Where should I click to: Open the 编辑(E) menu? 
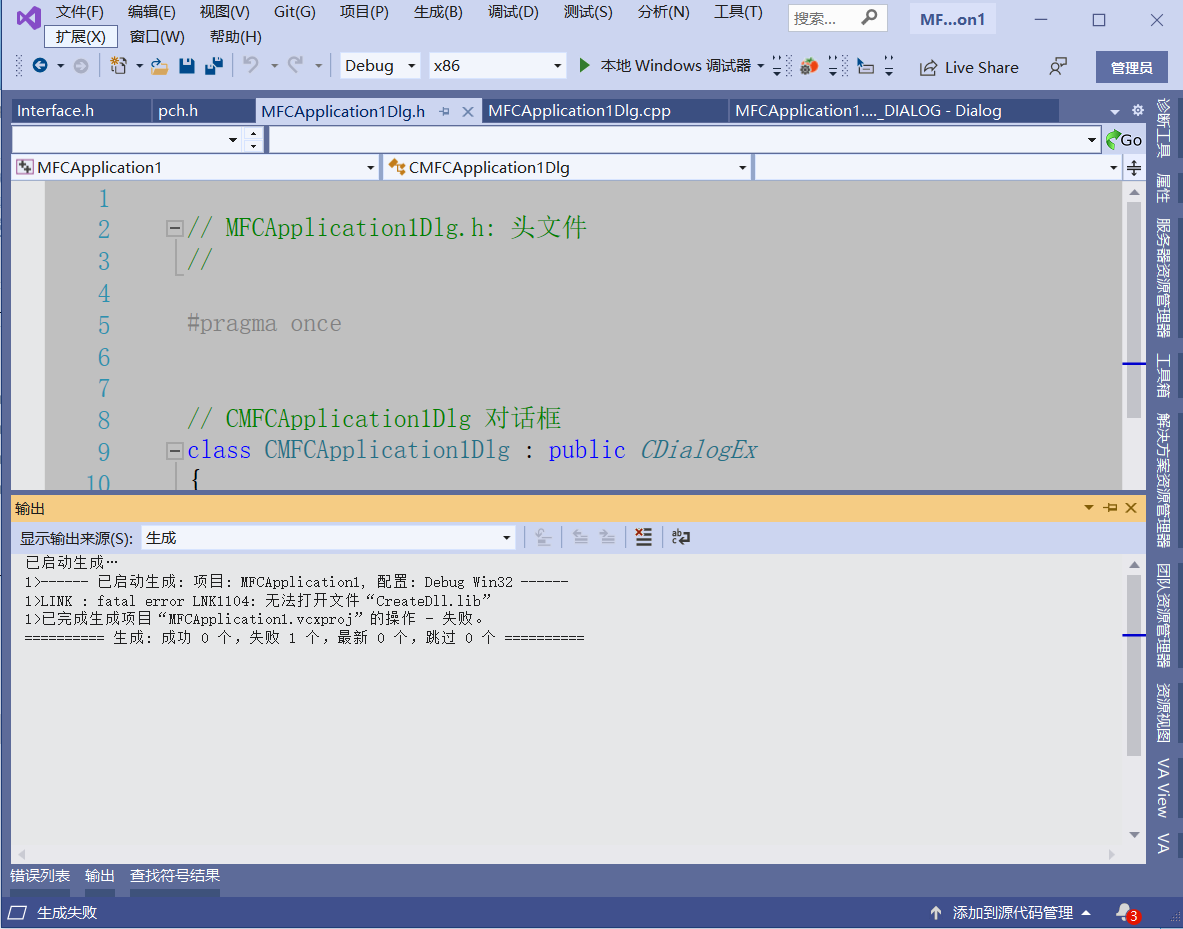coord(152,12)
